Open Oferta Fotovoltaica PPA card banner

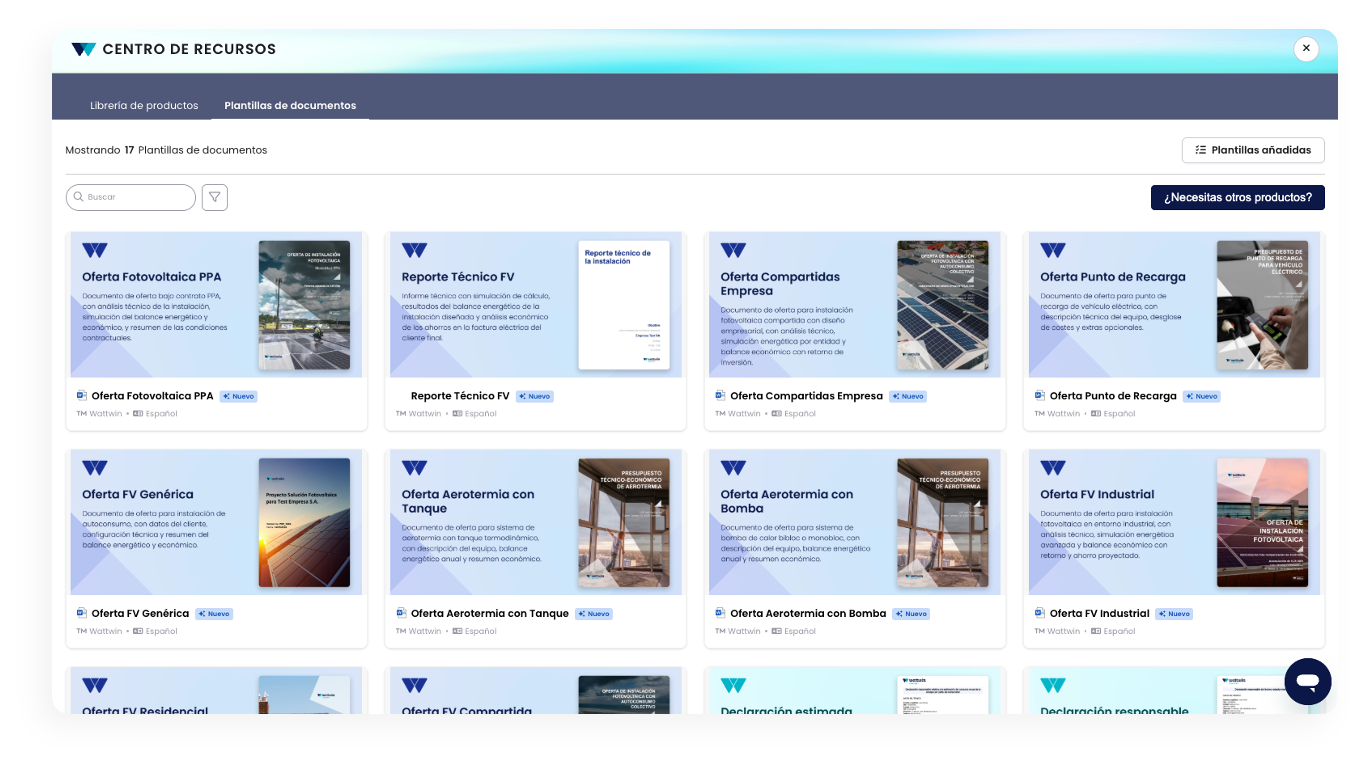click(216, 305)
